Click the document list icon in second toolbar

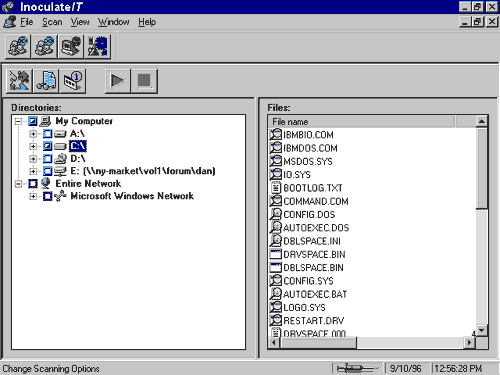pos(46,81)
